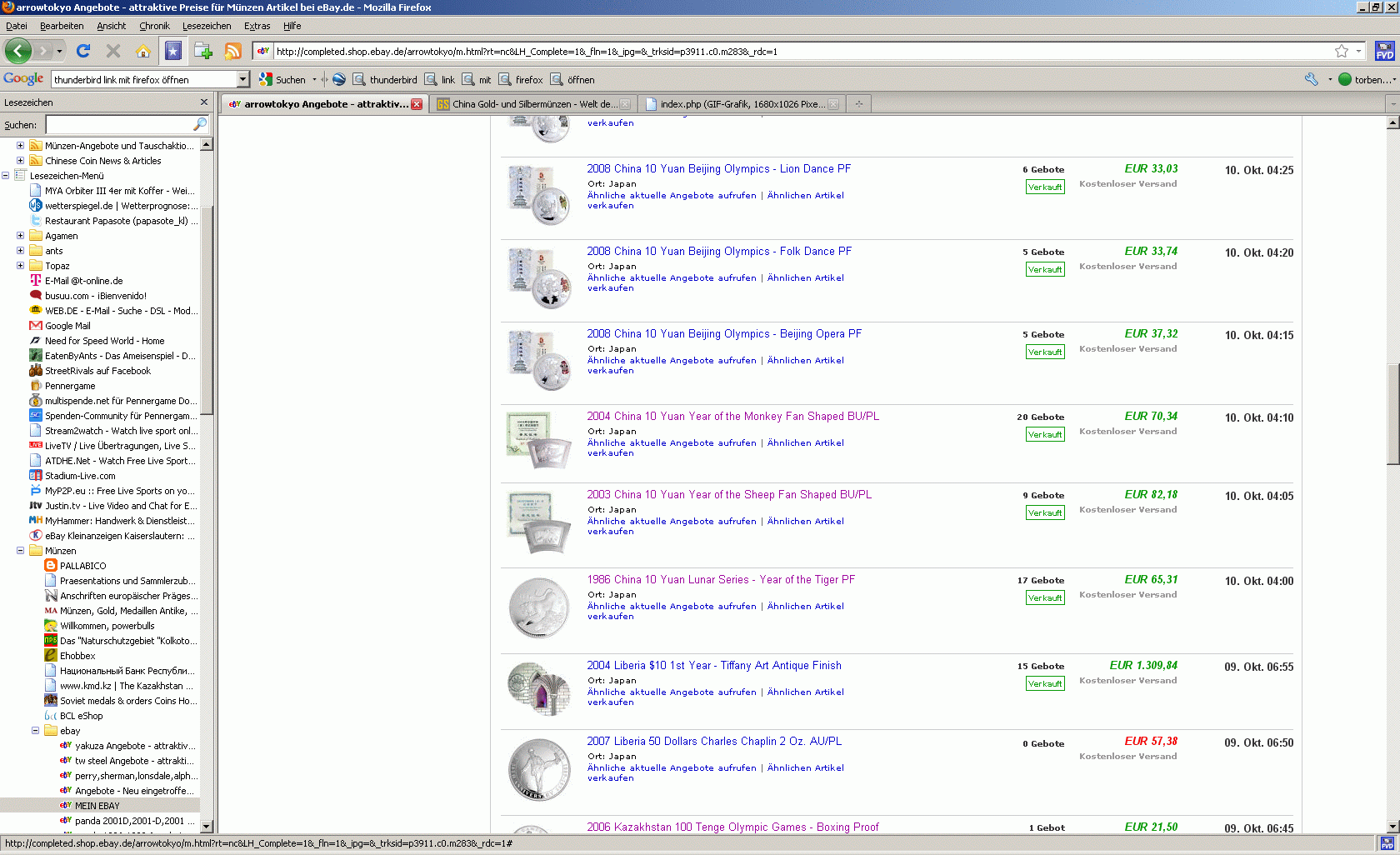1400x855 pixels.
Task: Collapse the Münzen bookmark folder
Action: (x=20, y=551)
